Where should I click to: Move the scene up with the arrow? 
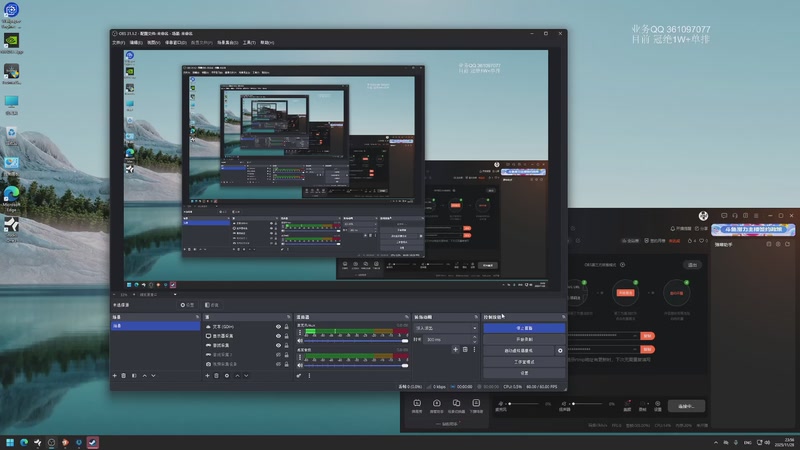point(144,376)
